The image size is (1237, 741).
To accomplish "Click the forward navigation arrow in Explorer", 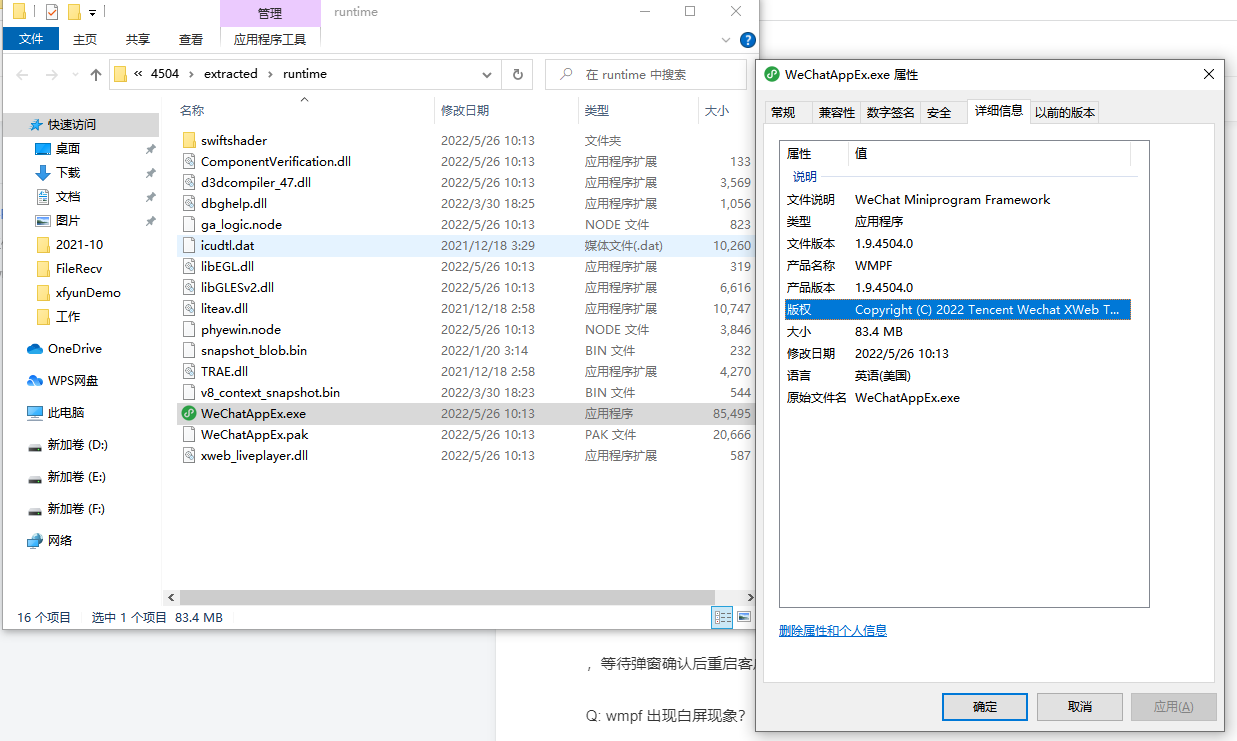I will coord(53,74).
